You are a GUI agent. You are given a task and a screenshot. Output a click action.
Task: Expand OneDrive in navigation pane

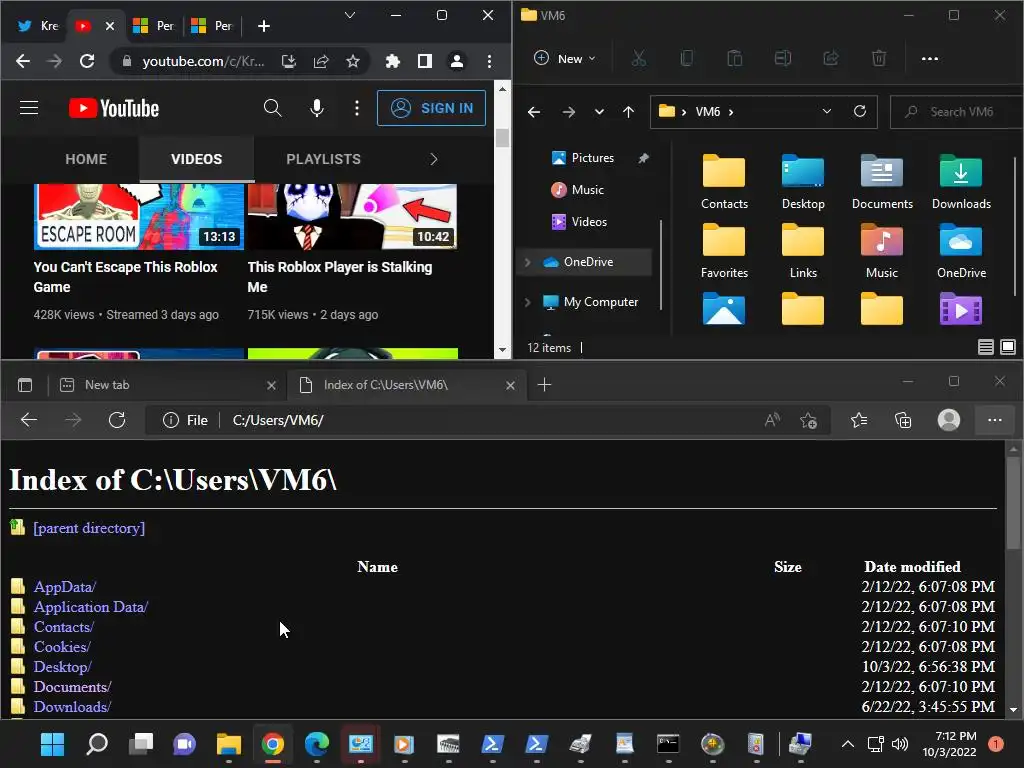tap(528, 263)
